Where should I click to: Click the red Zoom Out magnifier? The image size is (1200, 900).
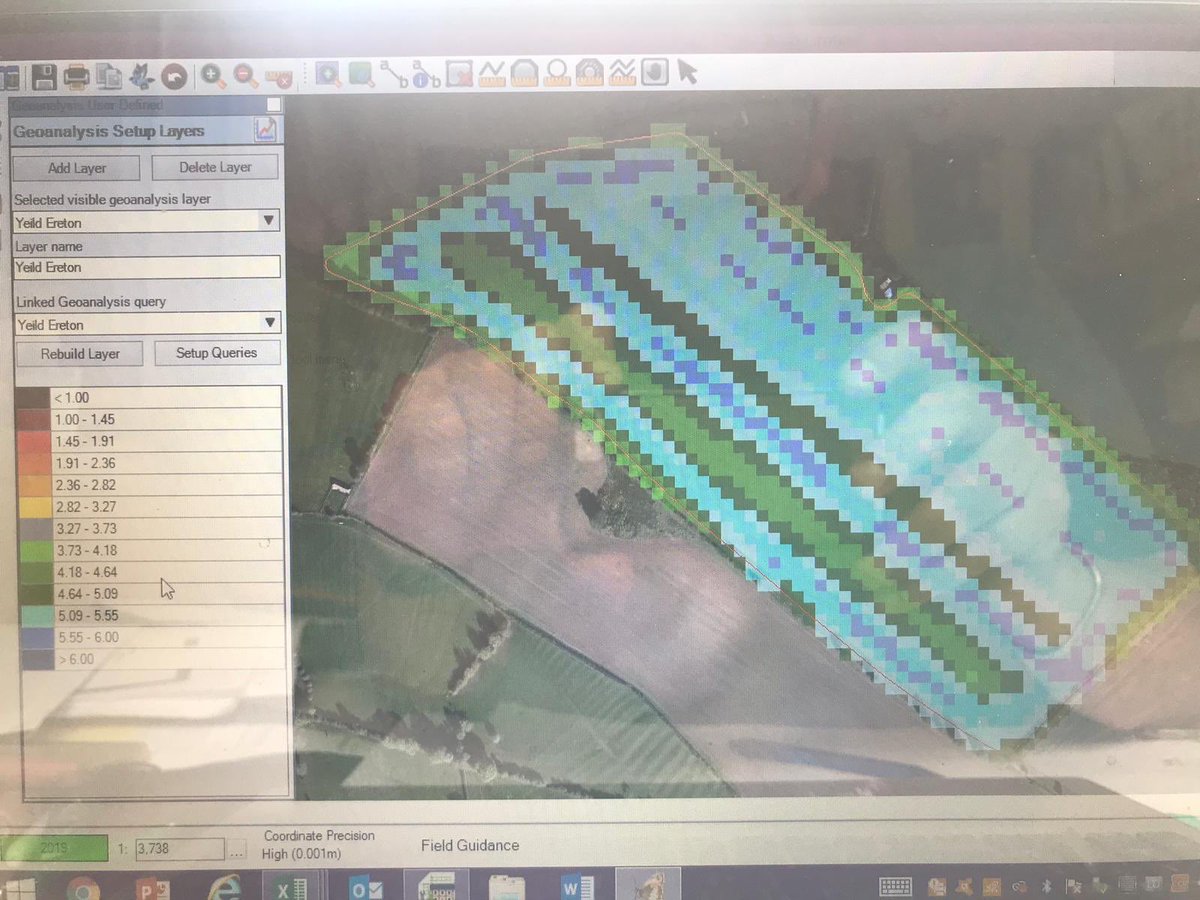(246, 74)
